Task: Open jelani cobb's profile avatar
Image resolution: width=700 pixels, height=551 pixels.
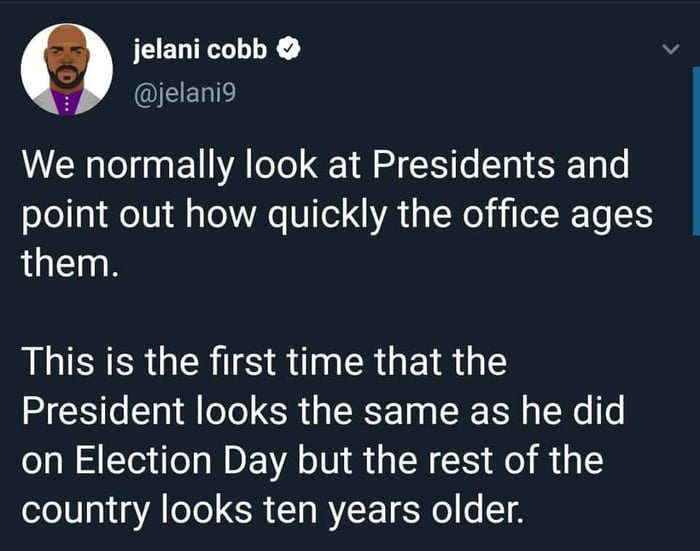Action: [x=67, y=69]
